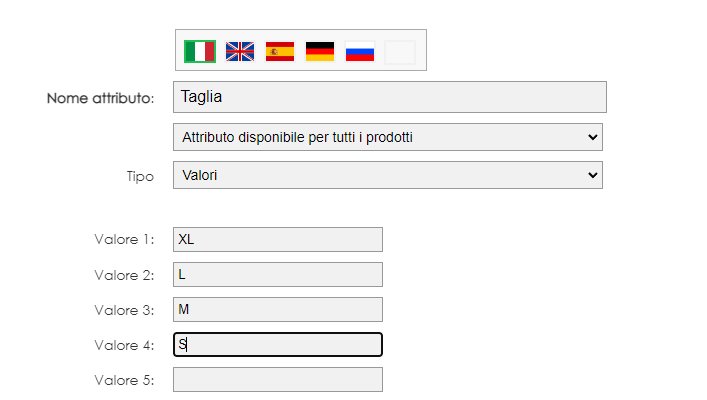The width and height of the screenshot is (707, 400).
Task: Click the blank placeholder box after flags
Action: tap(400, 52)
